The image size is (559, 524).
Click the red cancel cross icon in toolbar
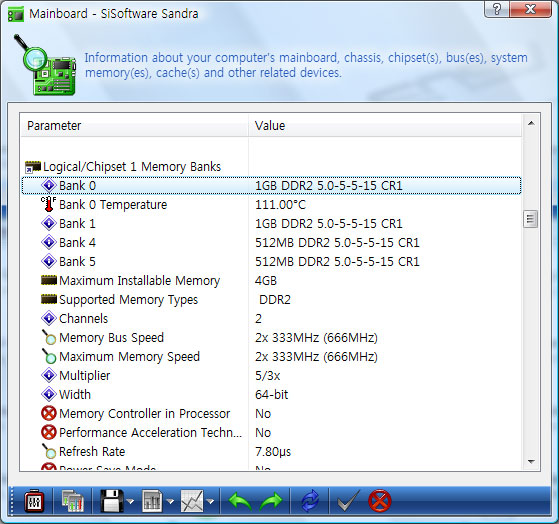[x=379, y=501]
